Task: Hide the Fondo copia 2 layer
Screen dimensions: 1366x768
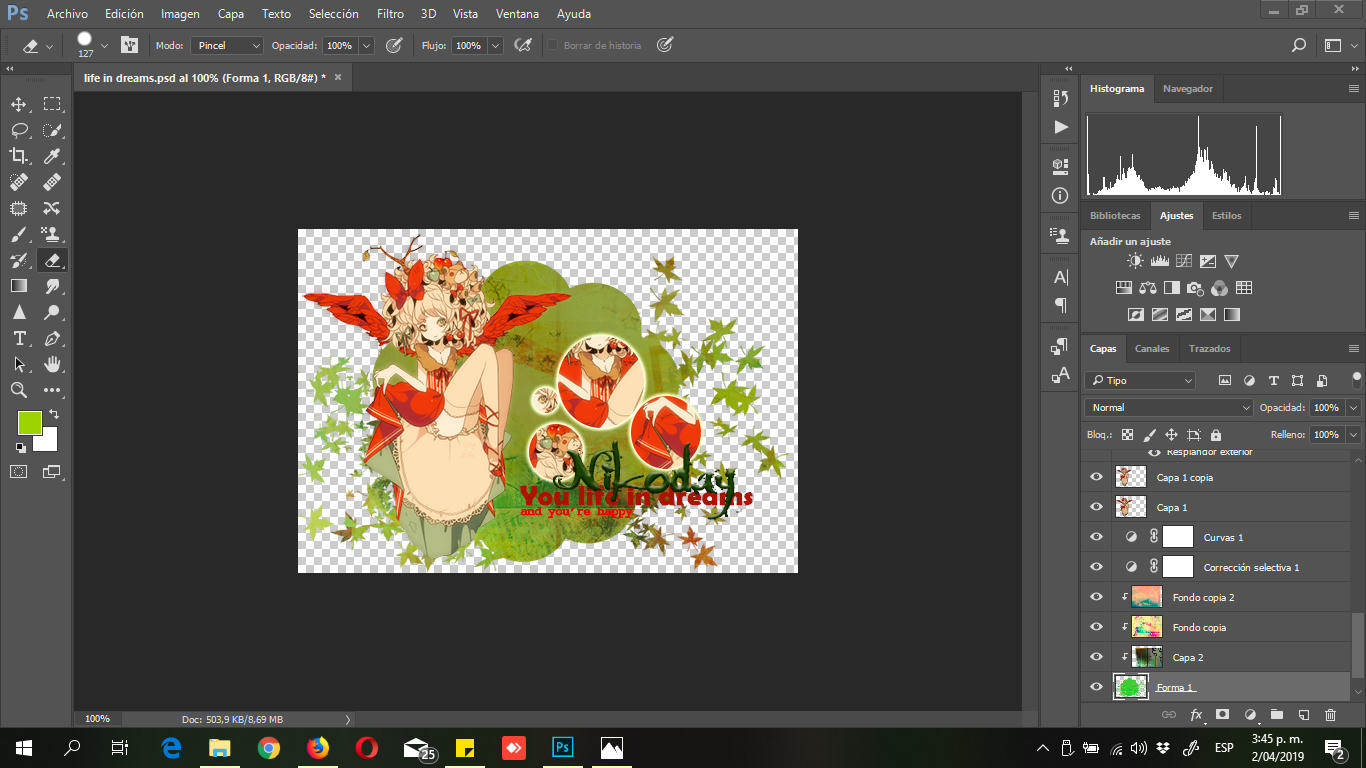Action: tap(1096, 597)
